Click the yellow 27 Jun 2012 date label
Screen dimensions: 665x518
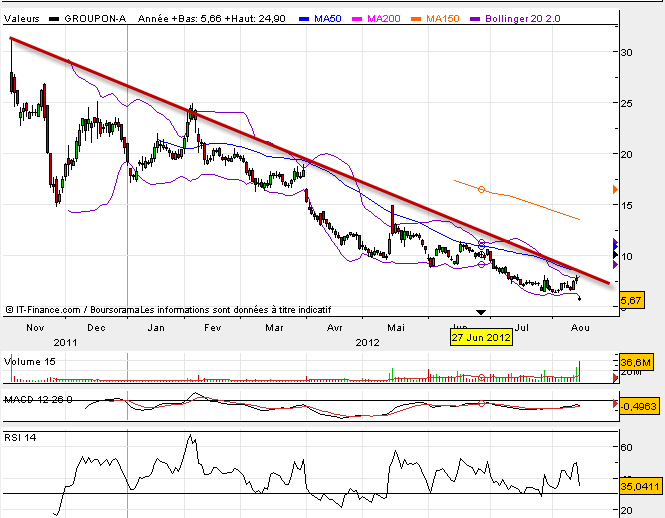pos(481,338)
